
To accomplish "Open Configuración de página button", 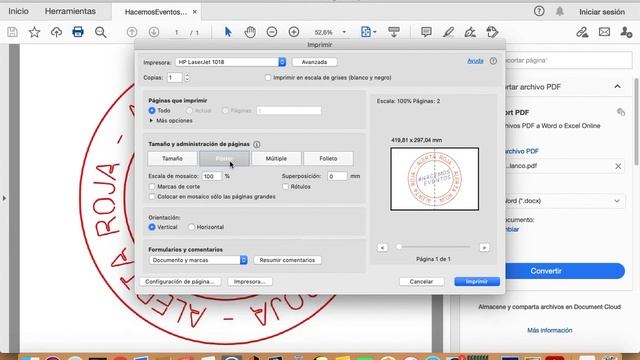I will coord(180,282).
